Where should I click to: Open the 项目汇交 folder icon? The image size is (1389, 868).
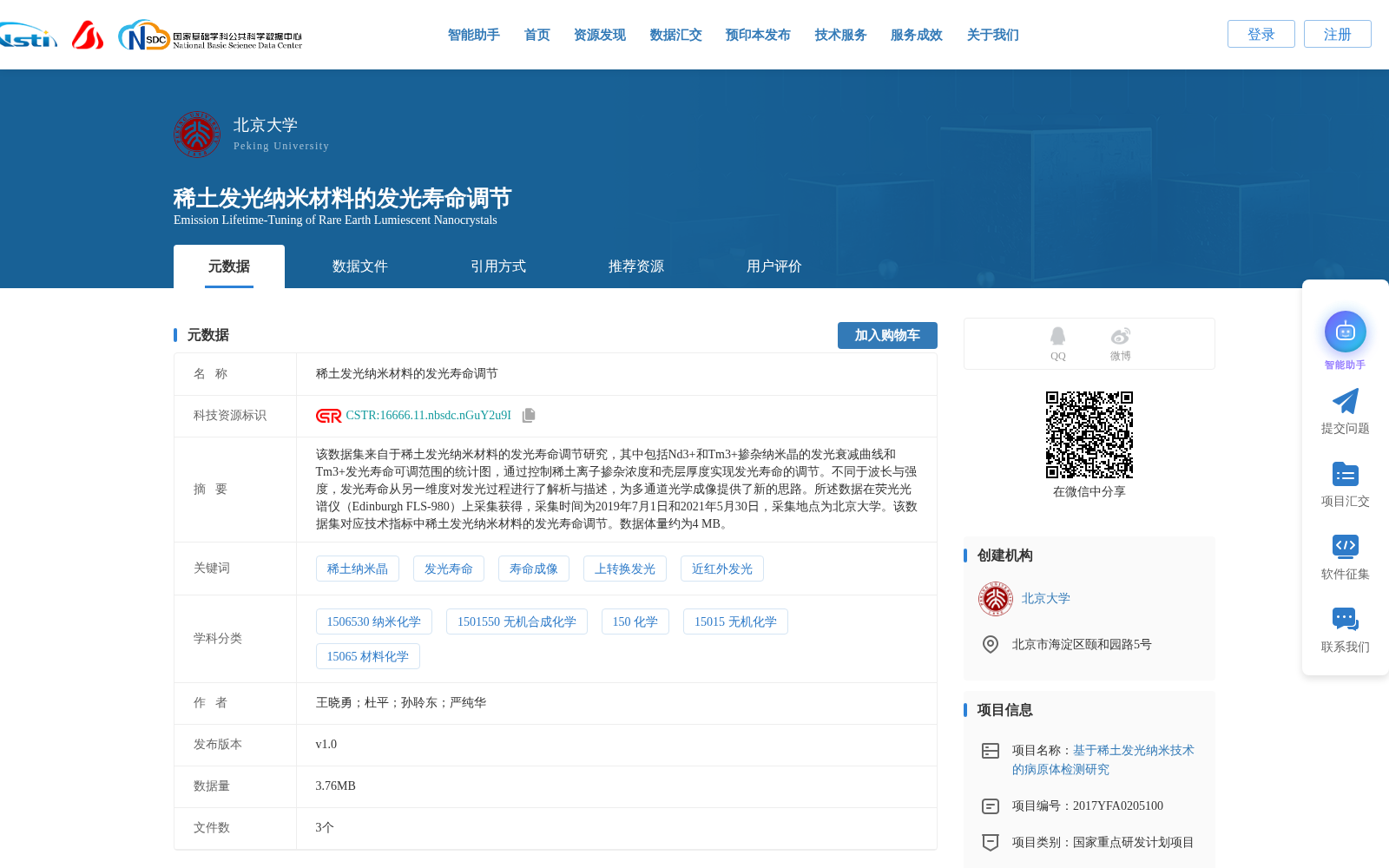tap(1346, 474)
